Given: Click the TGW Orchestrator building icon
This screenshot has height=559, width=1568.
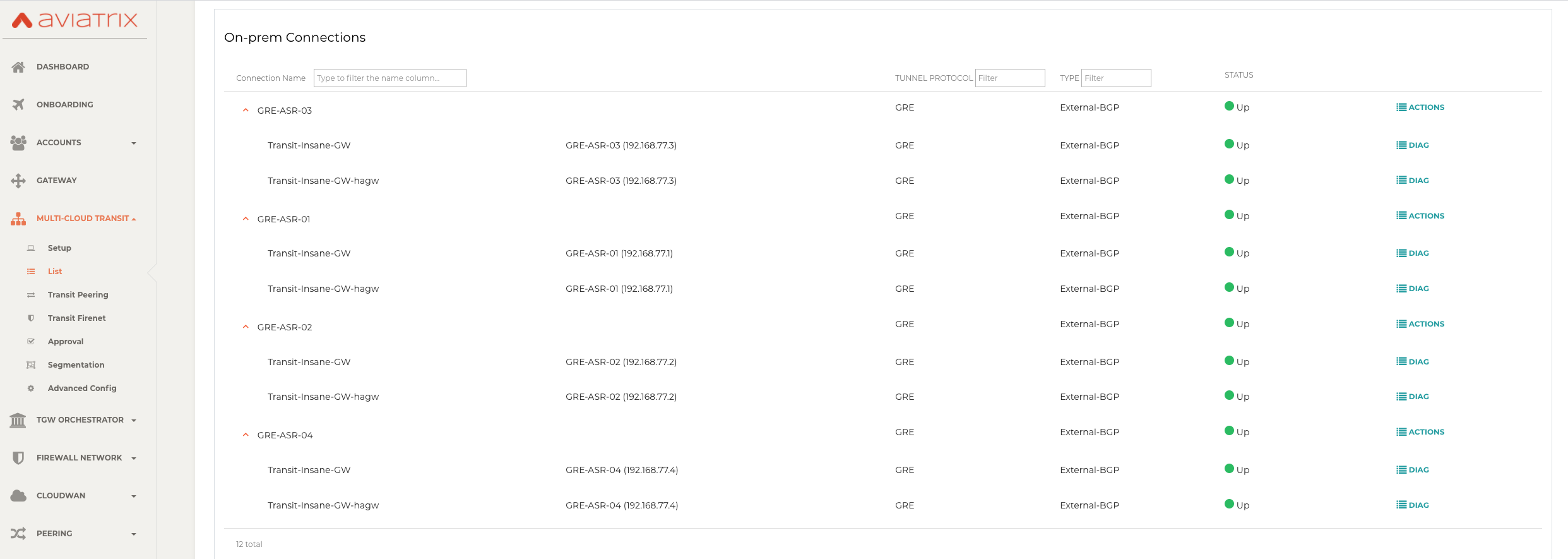Looking at the screenshot, I should coord(18,420).
